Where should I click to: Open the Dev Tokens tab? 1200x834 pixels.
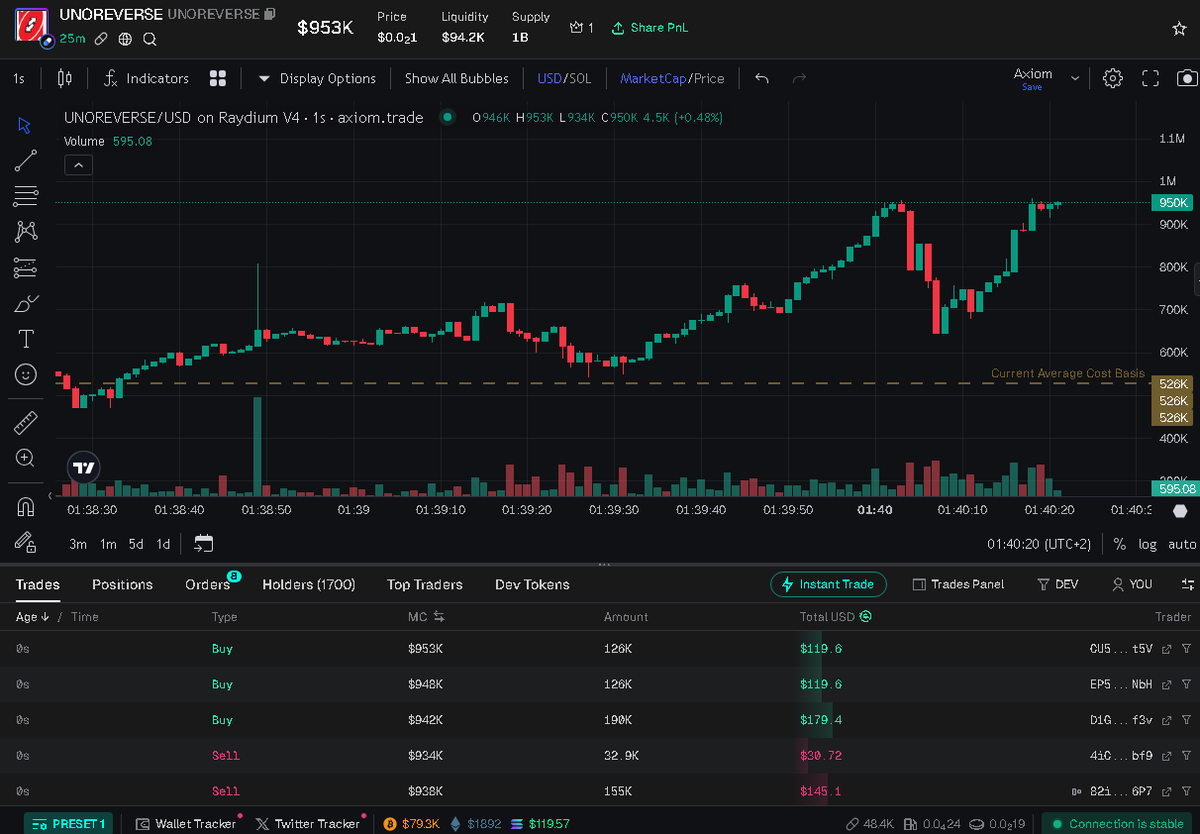coord(532,584)
